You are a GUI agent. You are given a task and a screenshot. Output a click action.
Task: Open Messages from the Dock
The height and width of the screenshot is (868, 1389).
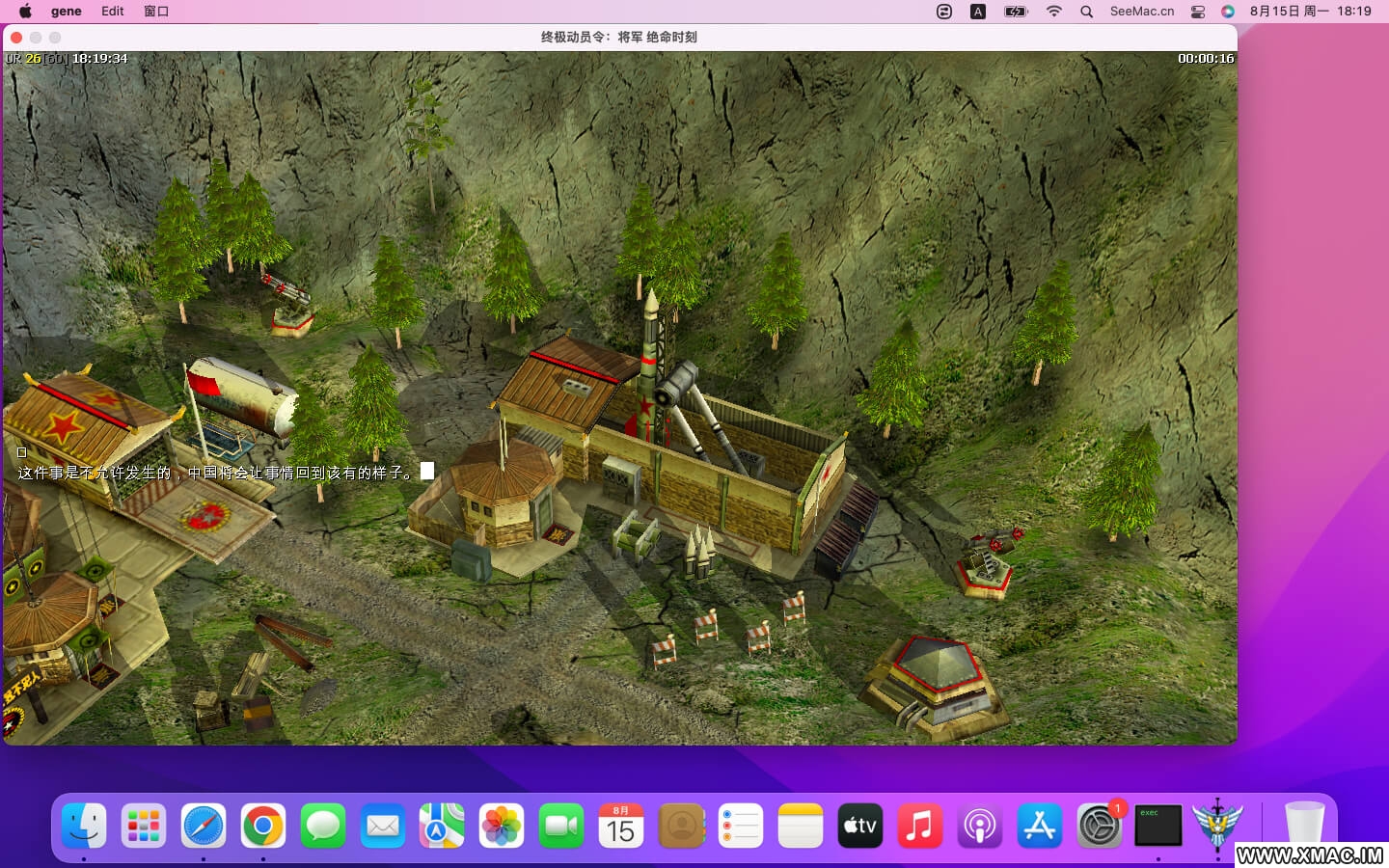323,826
